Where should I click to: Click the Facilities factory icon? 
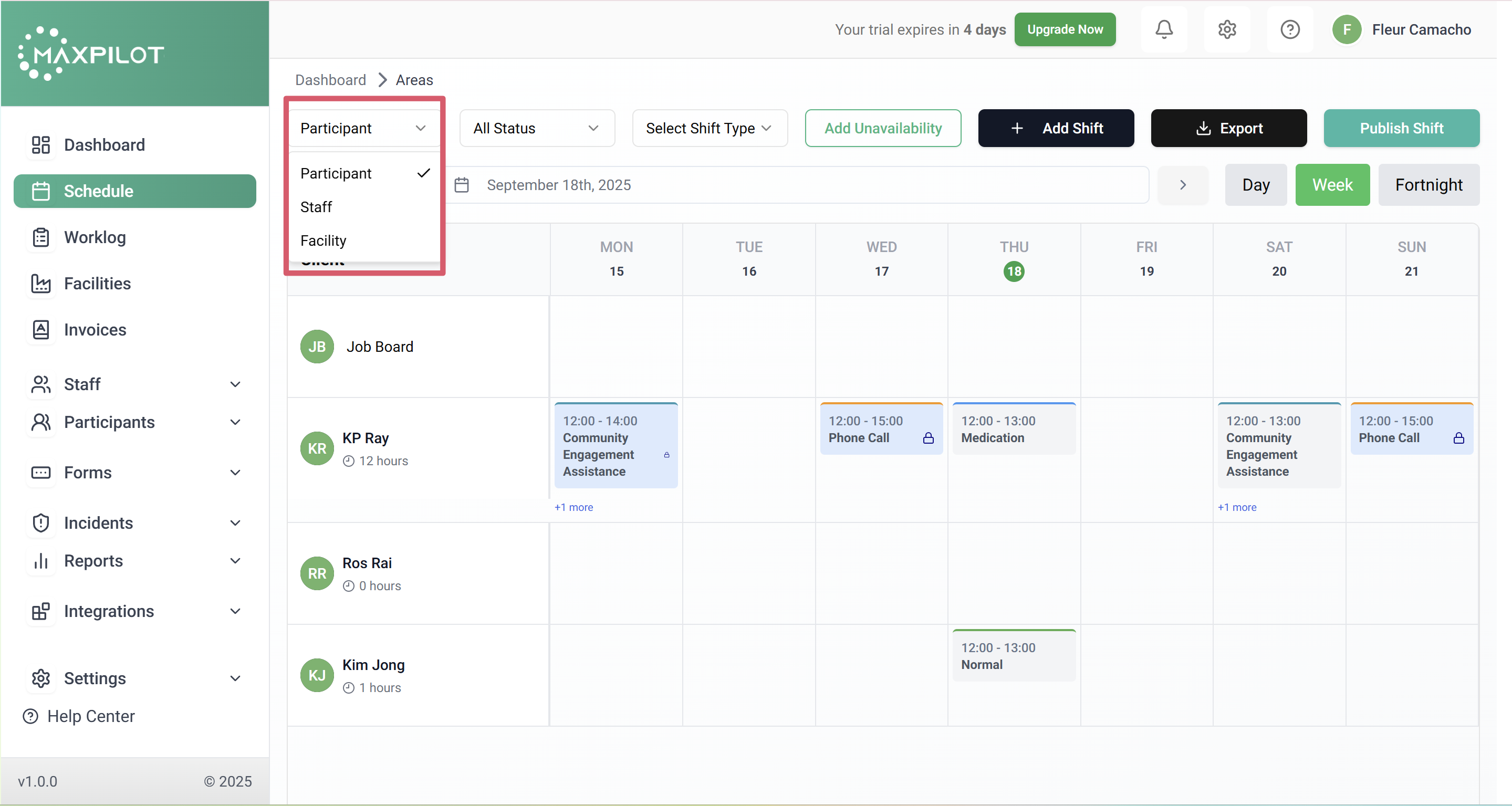pyautogui.click(x=40, y=284)
